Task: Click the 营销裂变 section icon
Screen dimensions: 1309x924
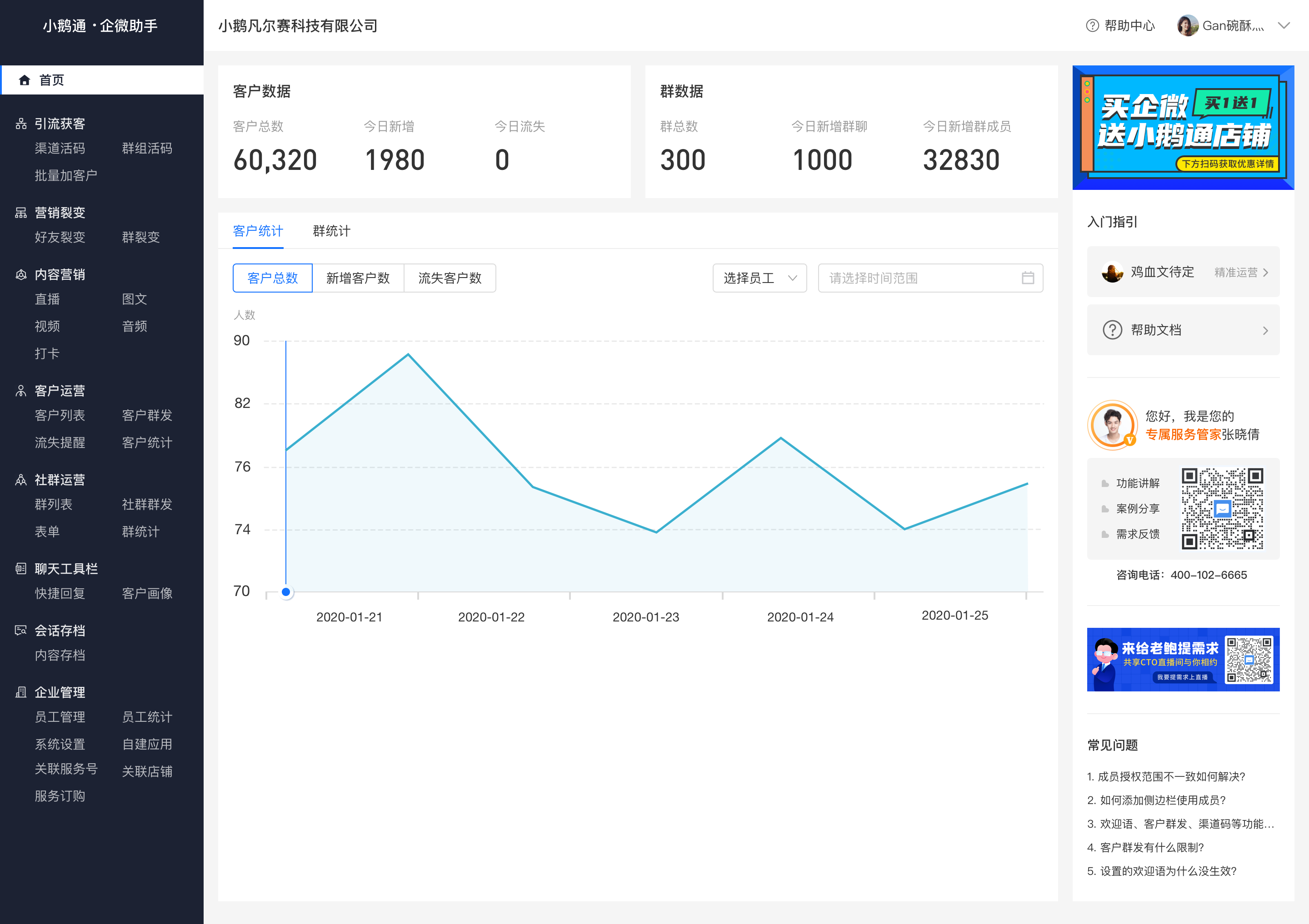Action: (x=21, y=213)
